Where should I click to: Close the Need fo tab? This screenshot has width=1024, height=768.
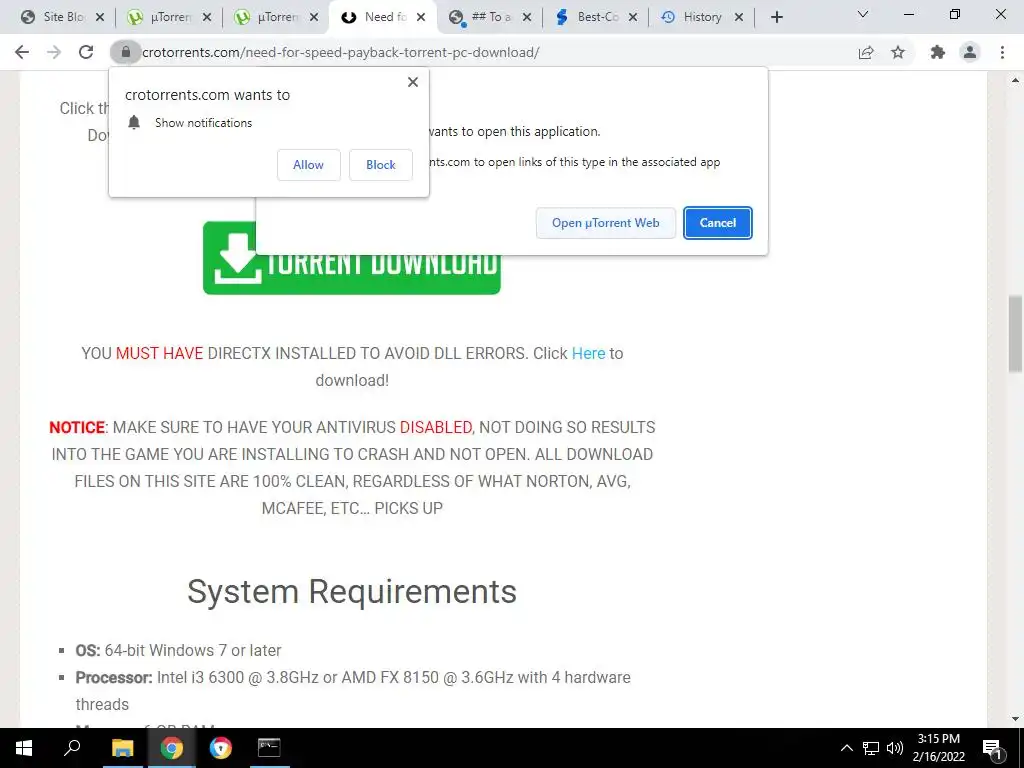(x=421, y=18)
